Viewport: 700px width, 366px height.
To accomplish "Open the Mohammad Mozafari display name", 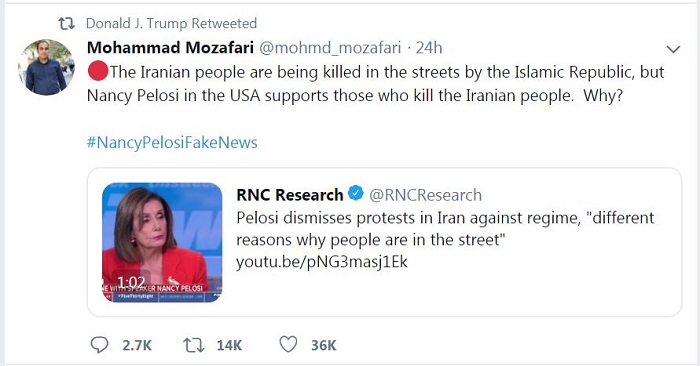I will point(170,47).
